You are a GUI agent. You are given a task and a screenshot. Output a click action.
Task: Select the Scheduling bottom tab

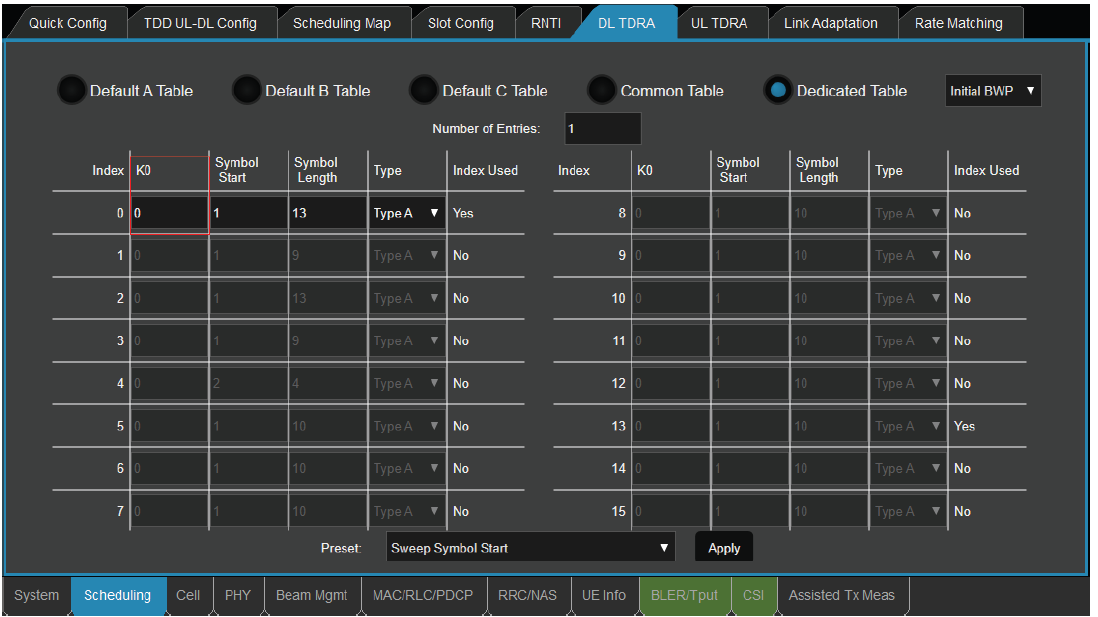(118, 595)
